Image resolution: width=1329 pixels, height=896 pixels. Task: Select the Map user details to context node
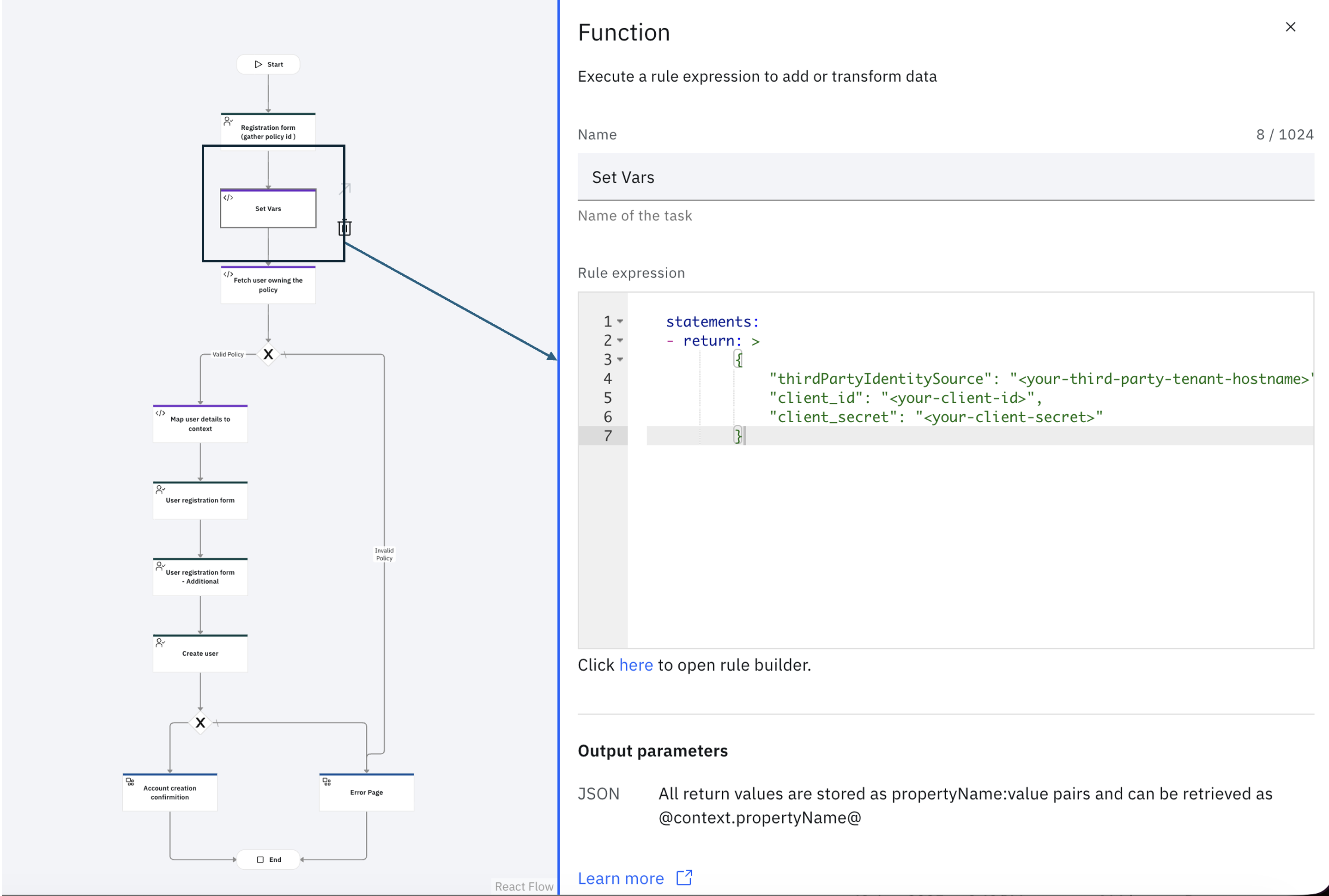click(x=200, y=424)
